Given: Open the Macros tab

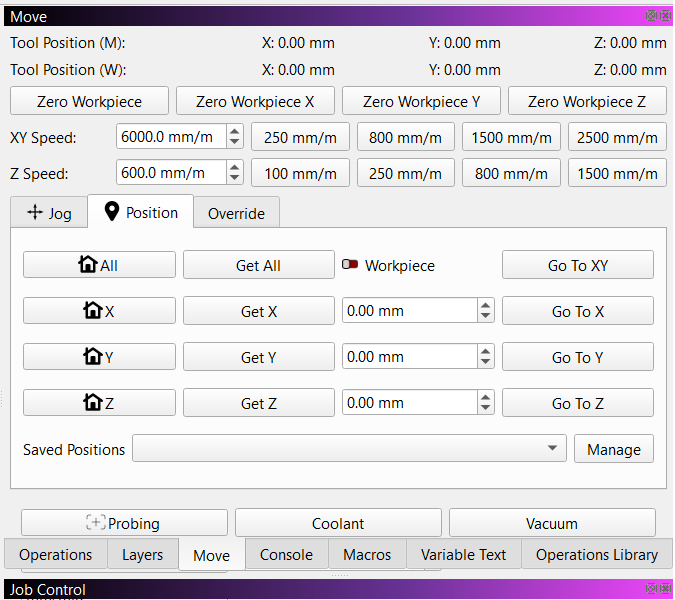Looking at the screenshot, I should pyautogui.click(x=367, y=555).
